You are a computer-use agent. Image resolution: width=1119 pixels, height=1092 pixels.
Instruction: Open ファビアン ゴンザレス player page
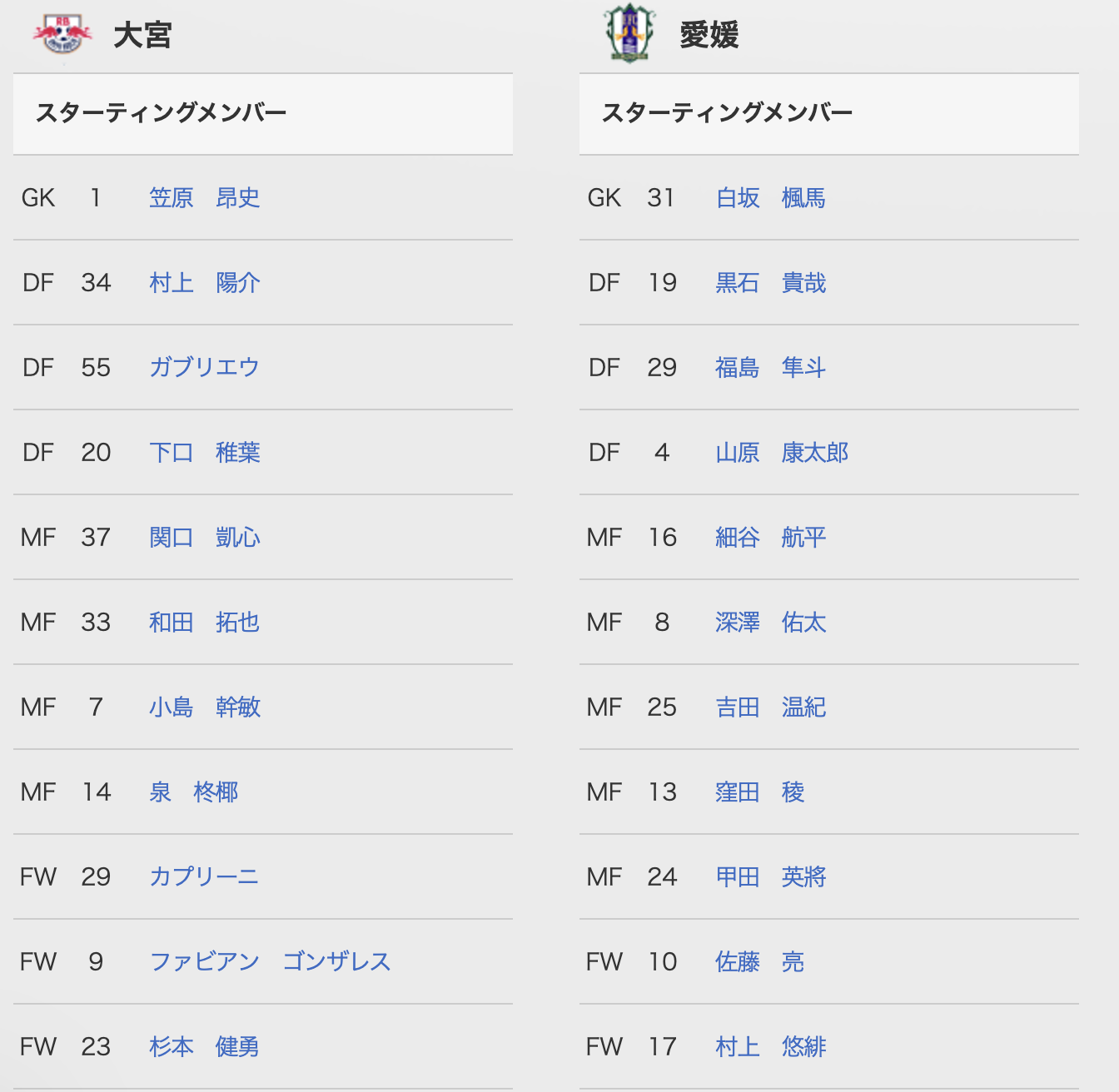click(x=270, y=961)
